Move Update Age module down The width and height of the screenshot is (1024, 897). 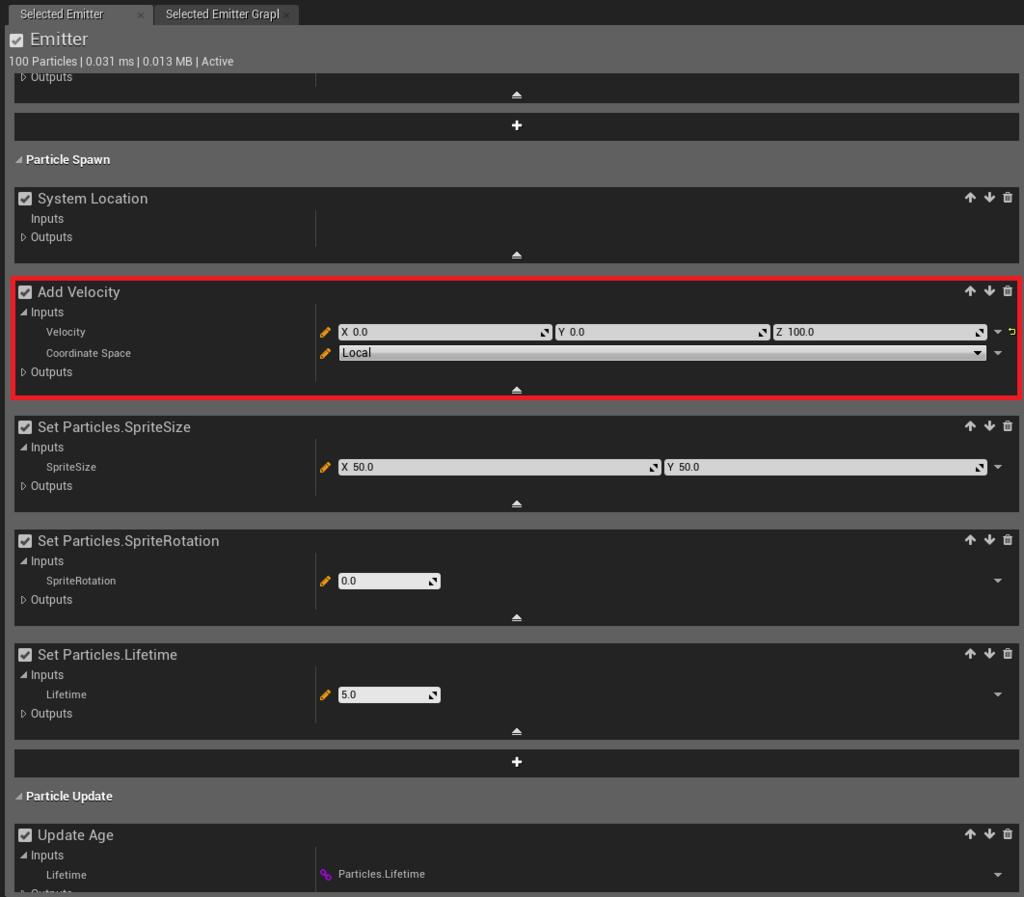point(989,834)
